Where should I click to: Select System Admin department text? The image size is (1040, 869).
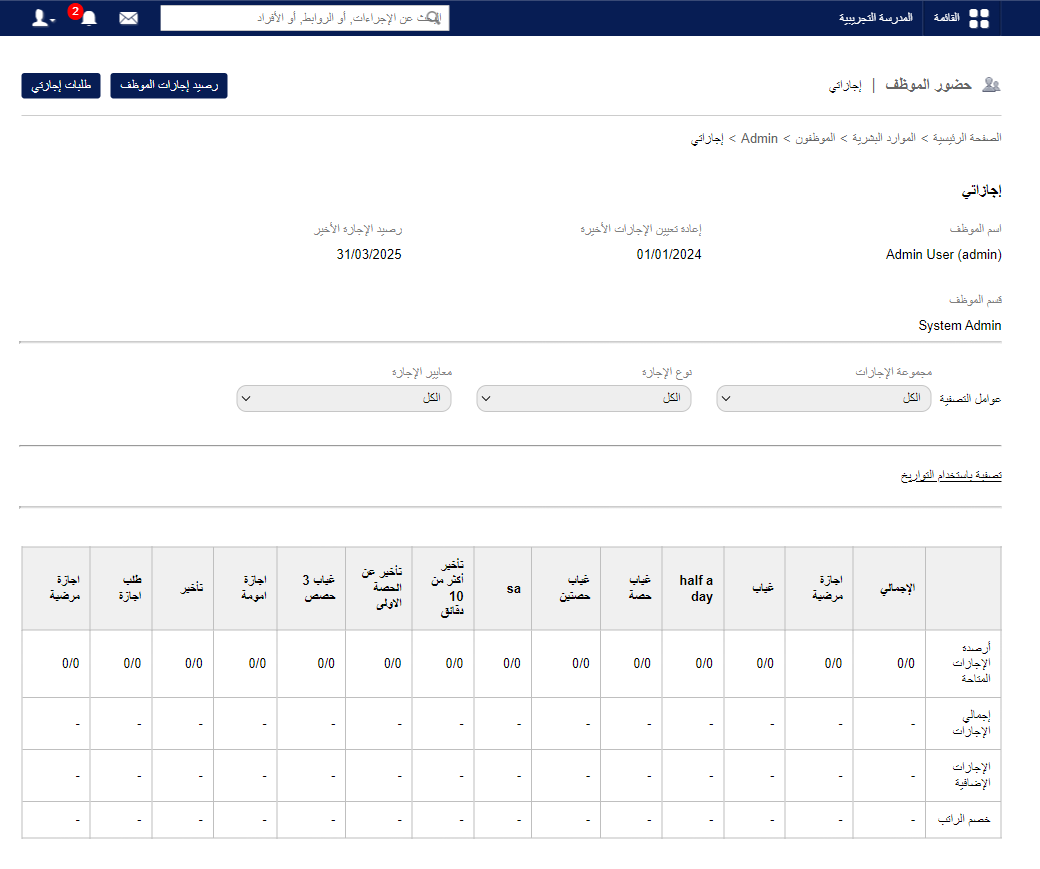point(960,326)
